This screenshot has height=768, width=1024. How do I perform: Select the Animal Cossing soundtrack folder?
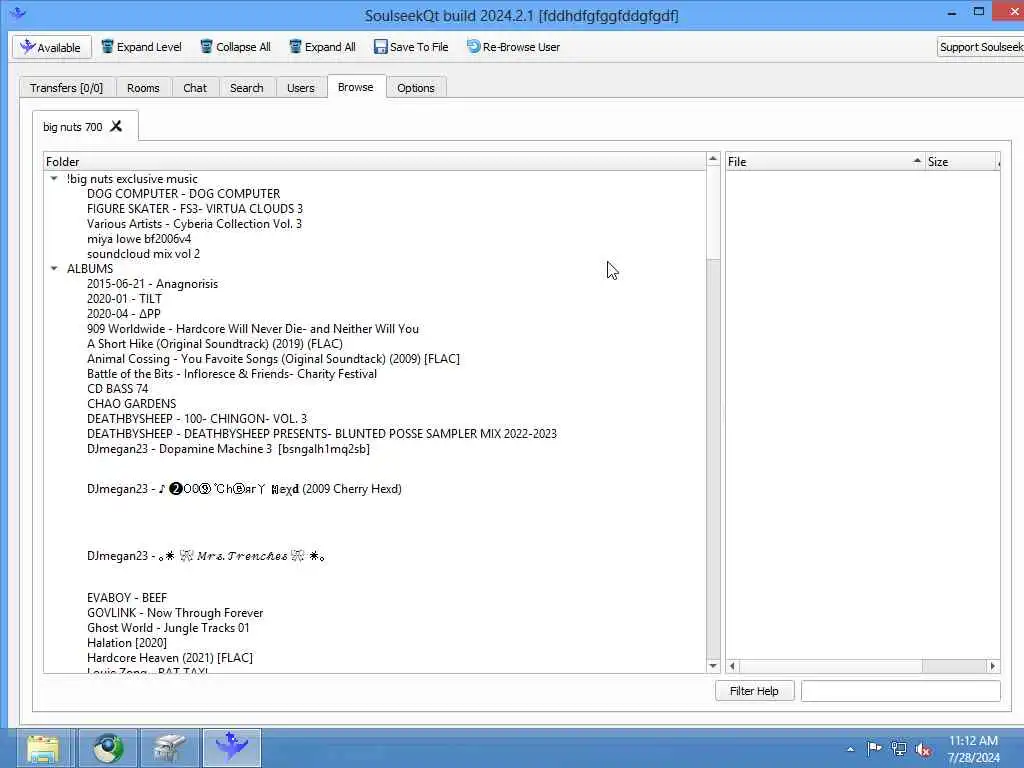273,359
